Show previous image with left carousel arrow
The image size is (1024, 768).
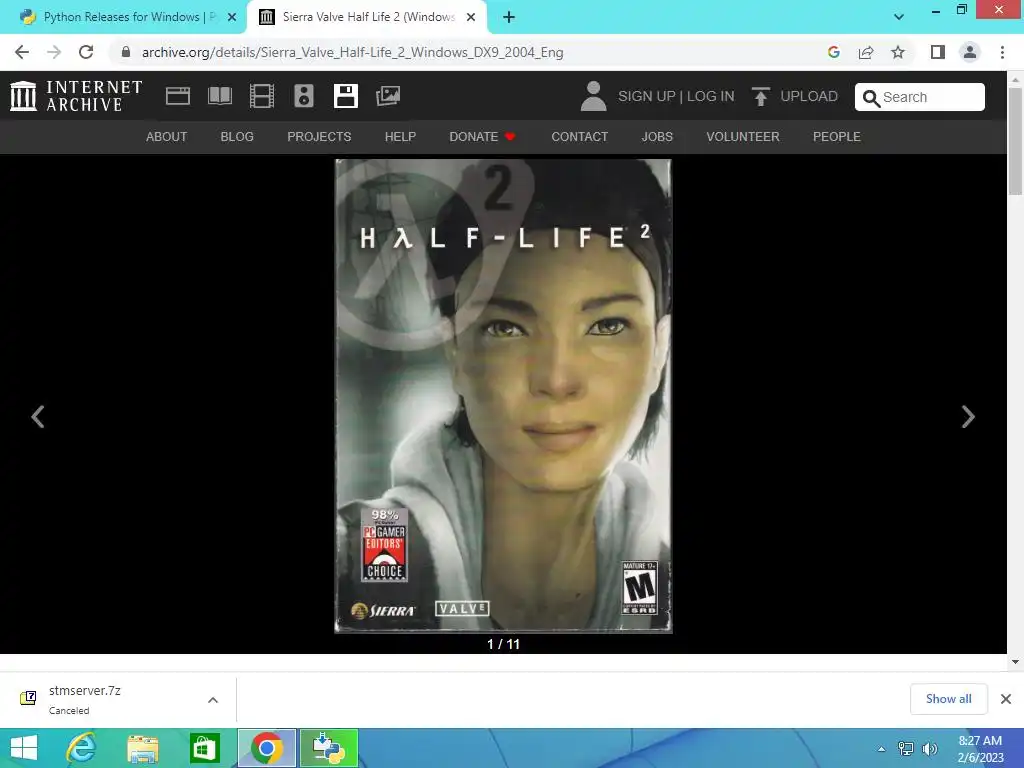(x=38, y=417)
